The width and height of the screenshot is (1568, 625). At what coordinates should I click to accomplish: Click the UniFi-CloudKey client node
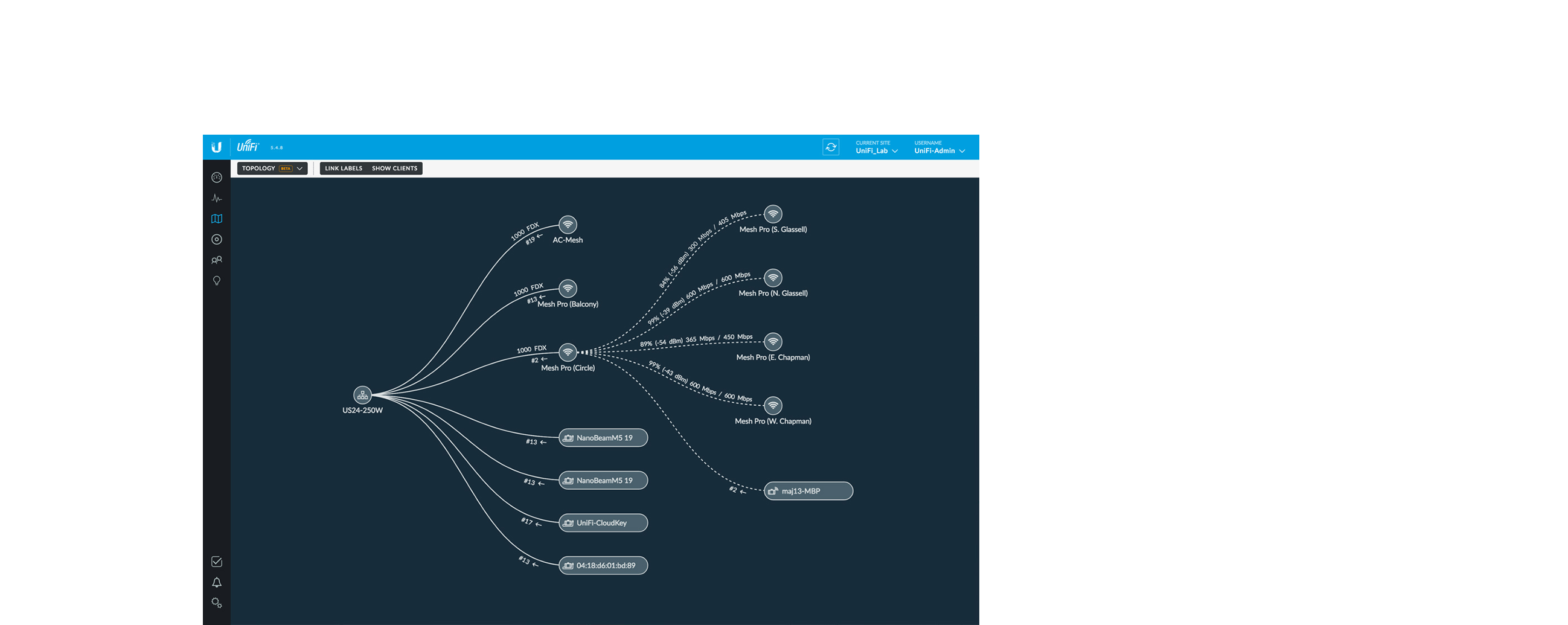[603, 523]
